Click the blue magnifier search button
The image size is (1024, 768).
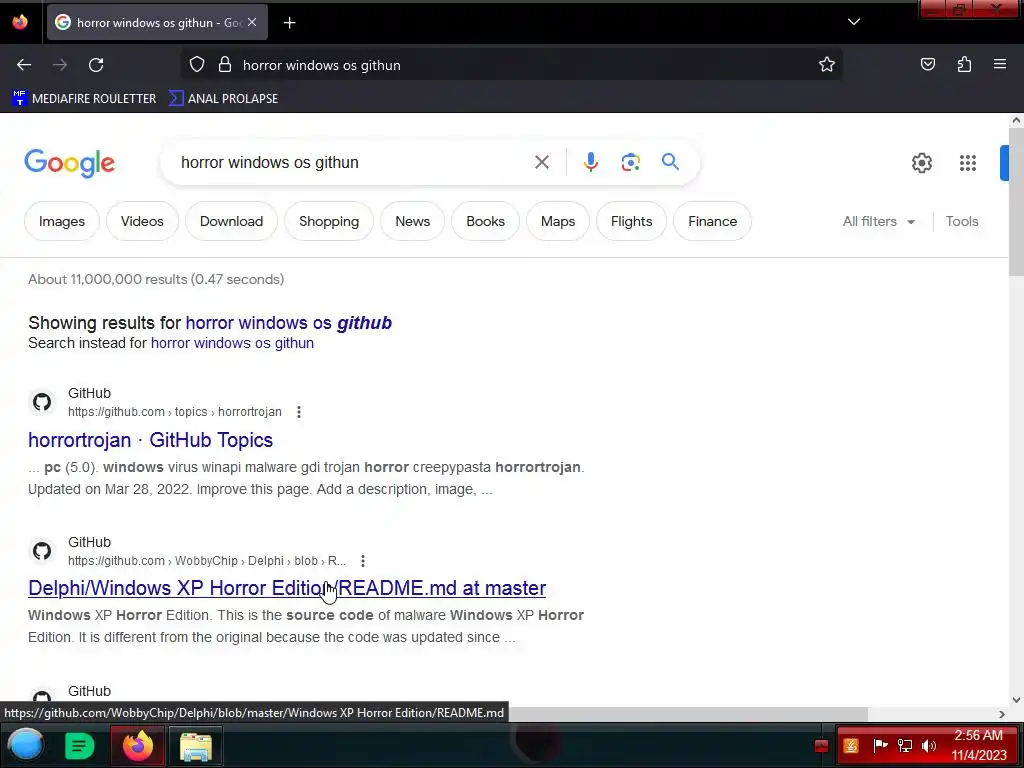coord(670,161)
